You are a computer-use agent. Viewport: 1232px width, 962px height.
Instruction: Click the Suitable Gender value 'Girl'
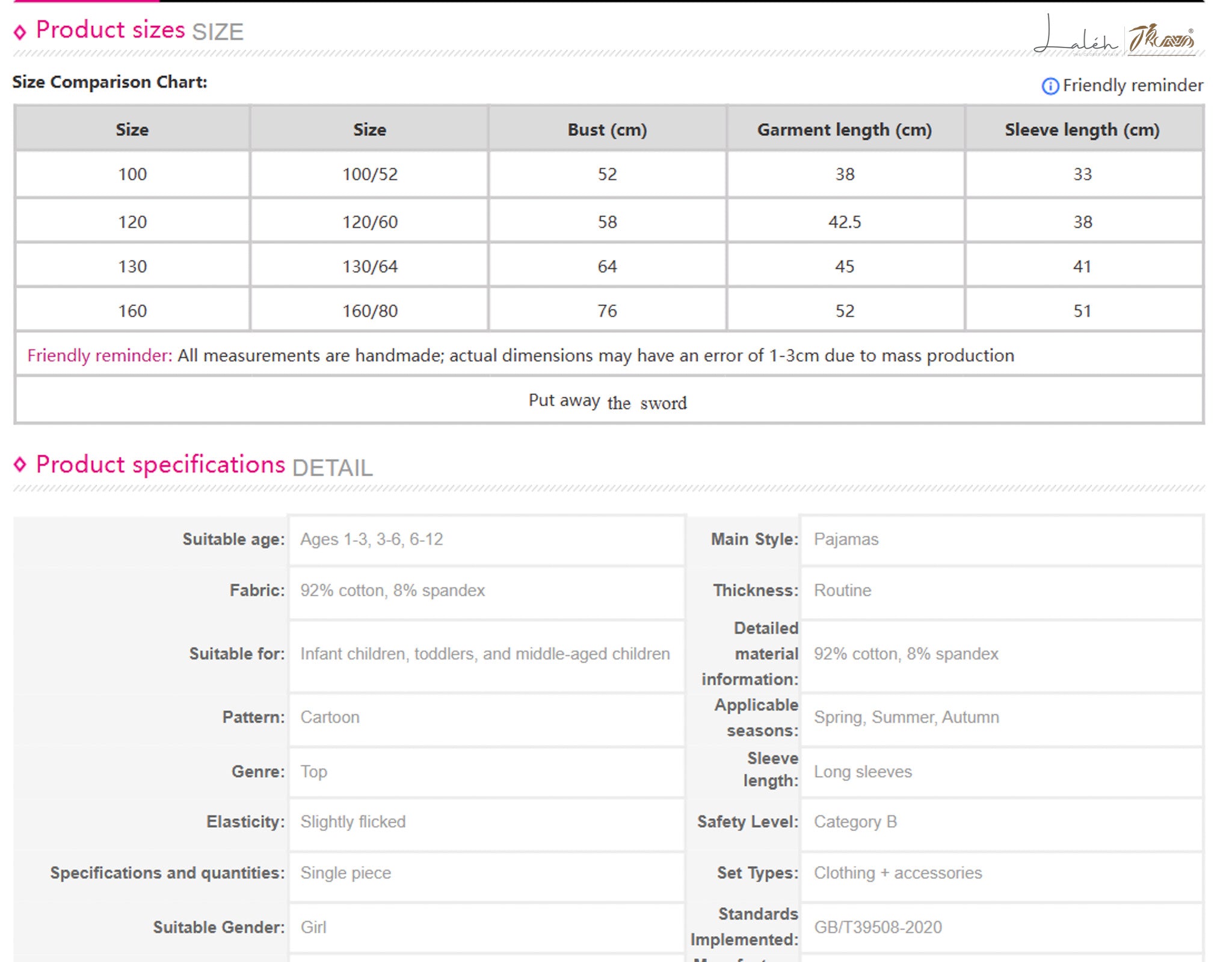pyautogui.click(x=313, y=927)
